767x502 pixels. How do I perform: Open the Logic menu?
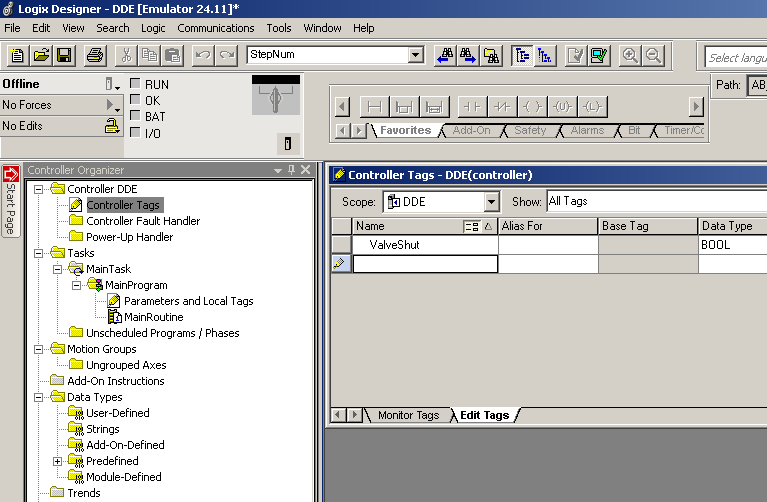[153, 28]
